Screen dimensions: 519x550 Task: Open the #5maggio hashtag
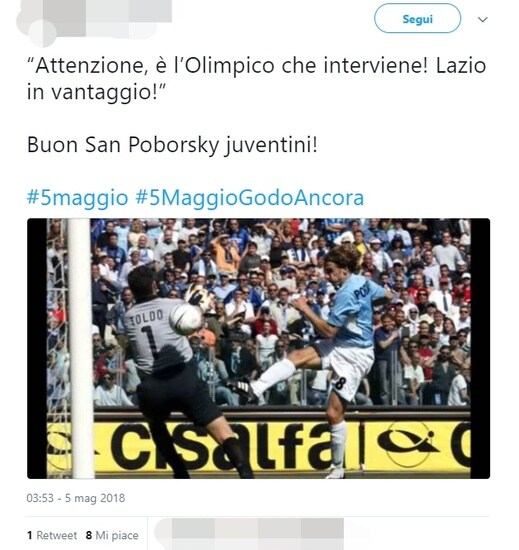point(77,198)
